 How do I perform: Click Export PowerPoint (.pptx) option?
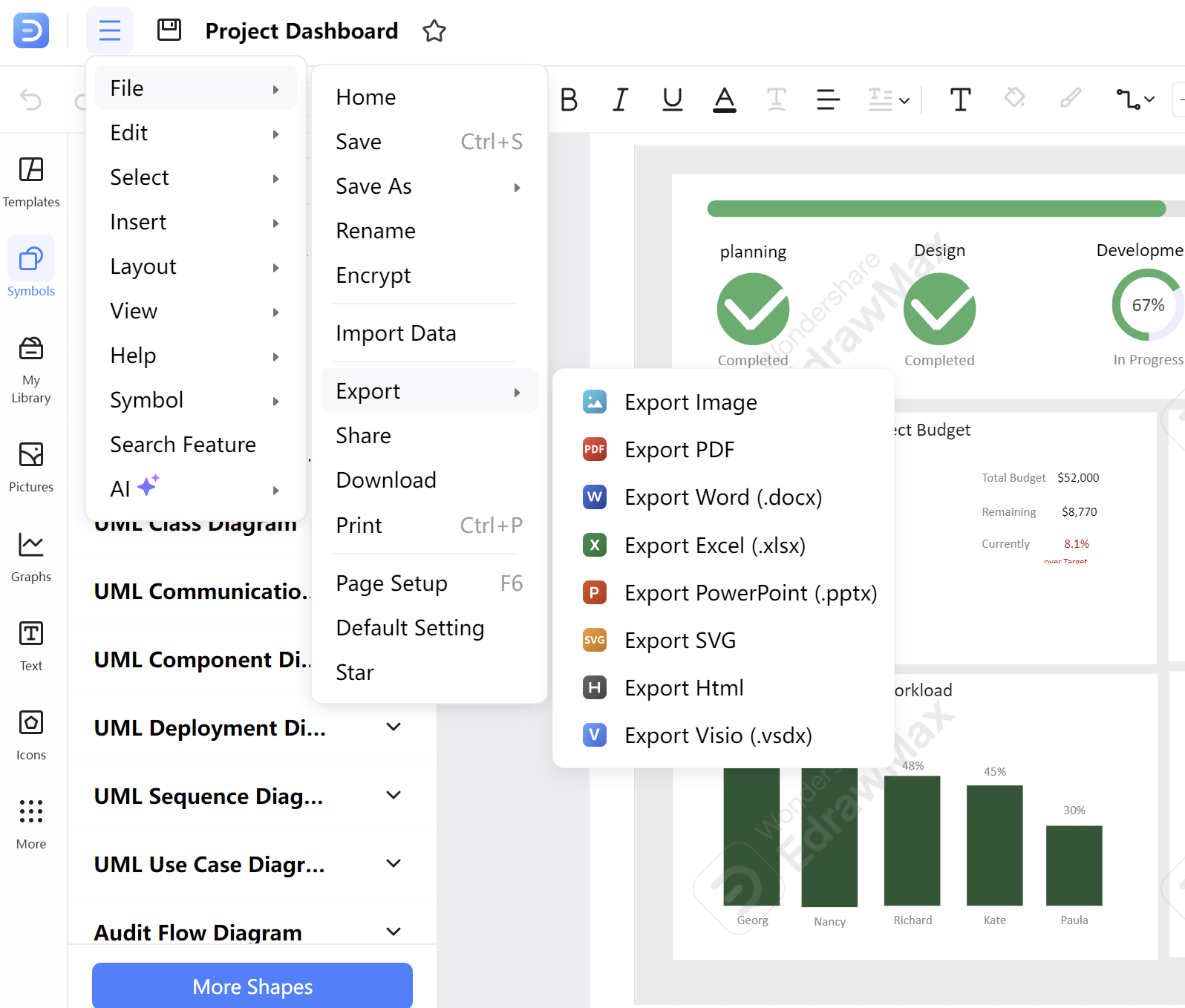click(x=723, y=593)
